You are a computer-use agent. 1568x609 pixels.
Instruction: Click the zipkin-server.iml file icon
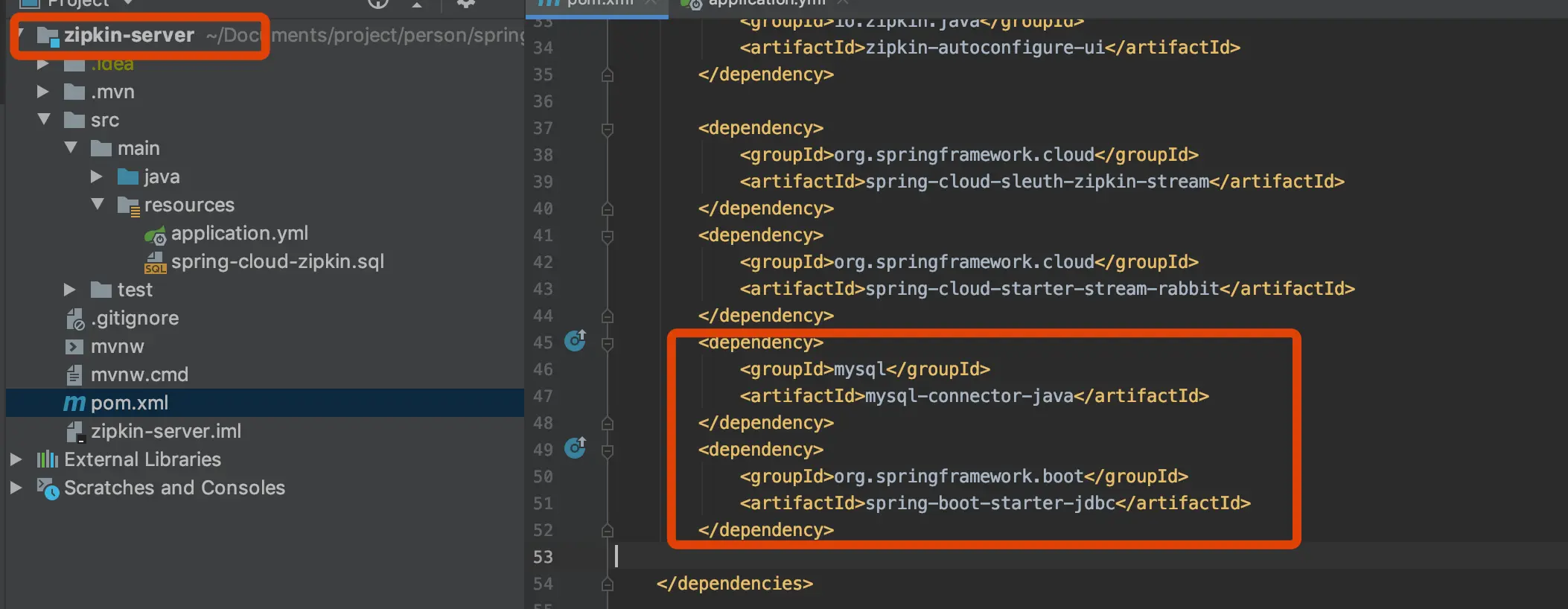pyautogui.click(x=74, y=432)
